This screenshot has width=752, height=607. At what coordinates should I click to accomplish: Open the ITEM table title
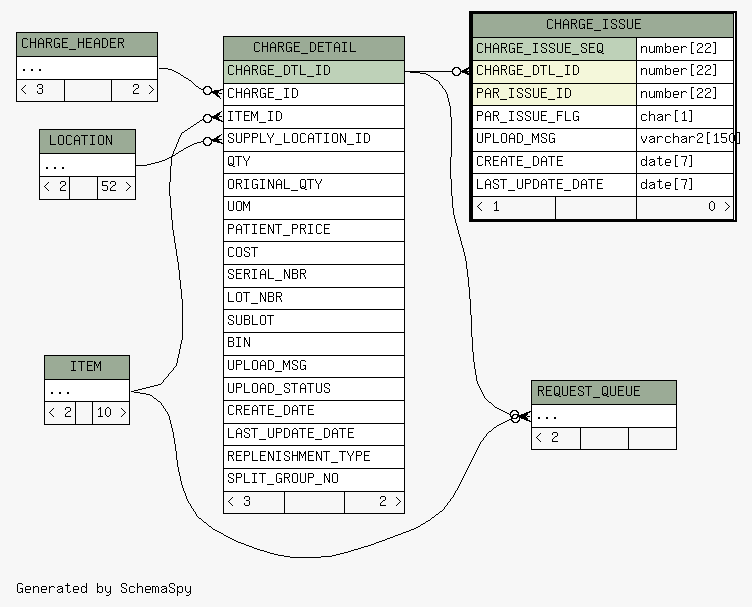click(87, 367)
